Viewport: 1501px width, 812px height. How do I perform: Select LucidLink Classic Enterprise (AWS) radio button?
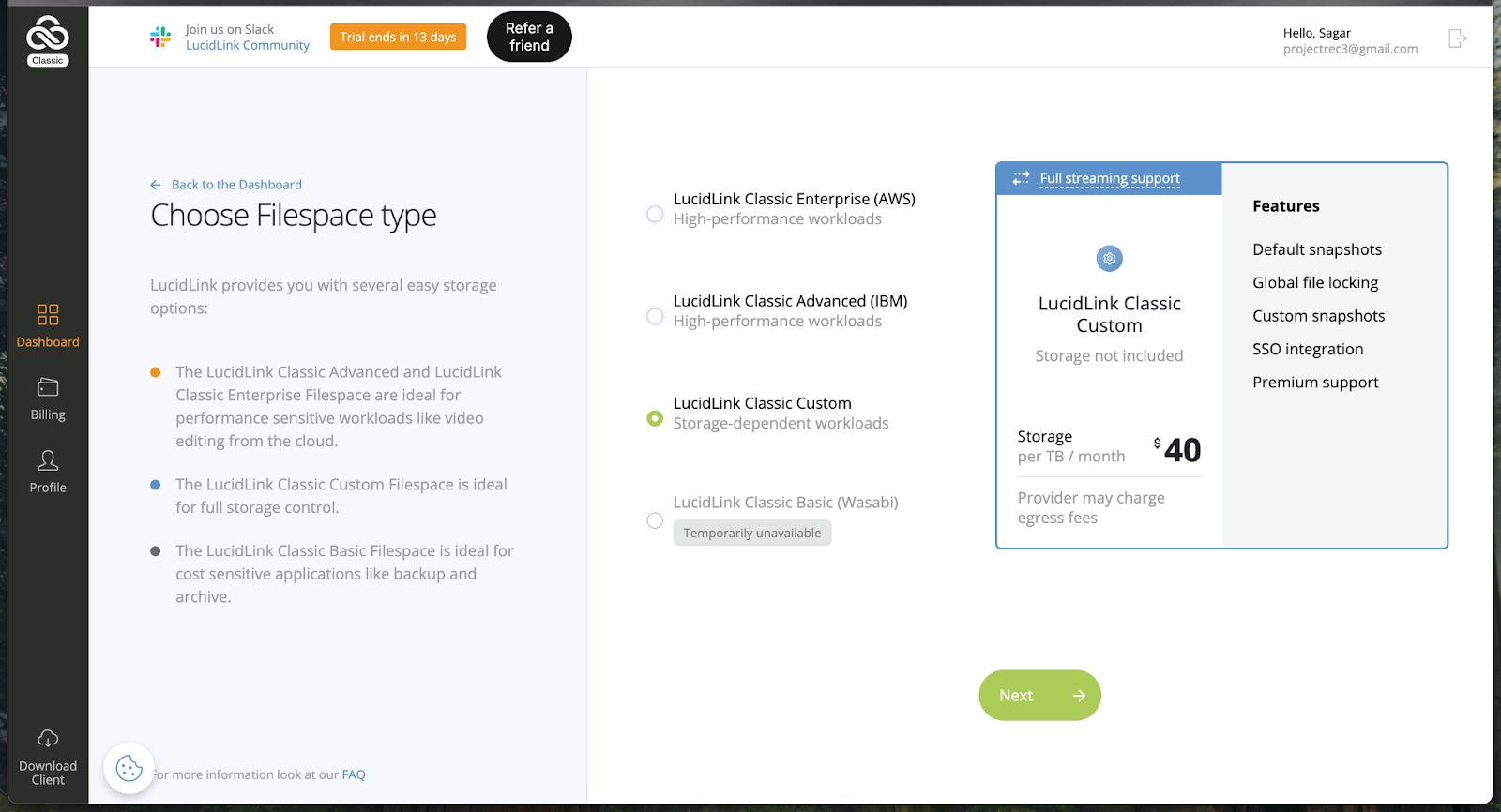point(655,214)
